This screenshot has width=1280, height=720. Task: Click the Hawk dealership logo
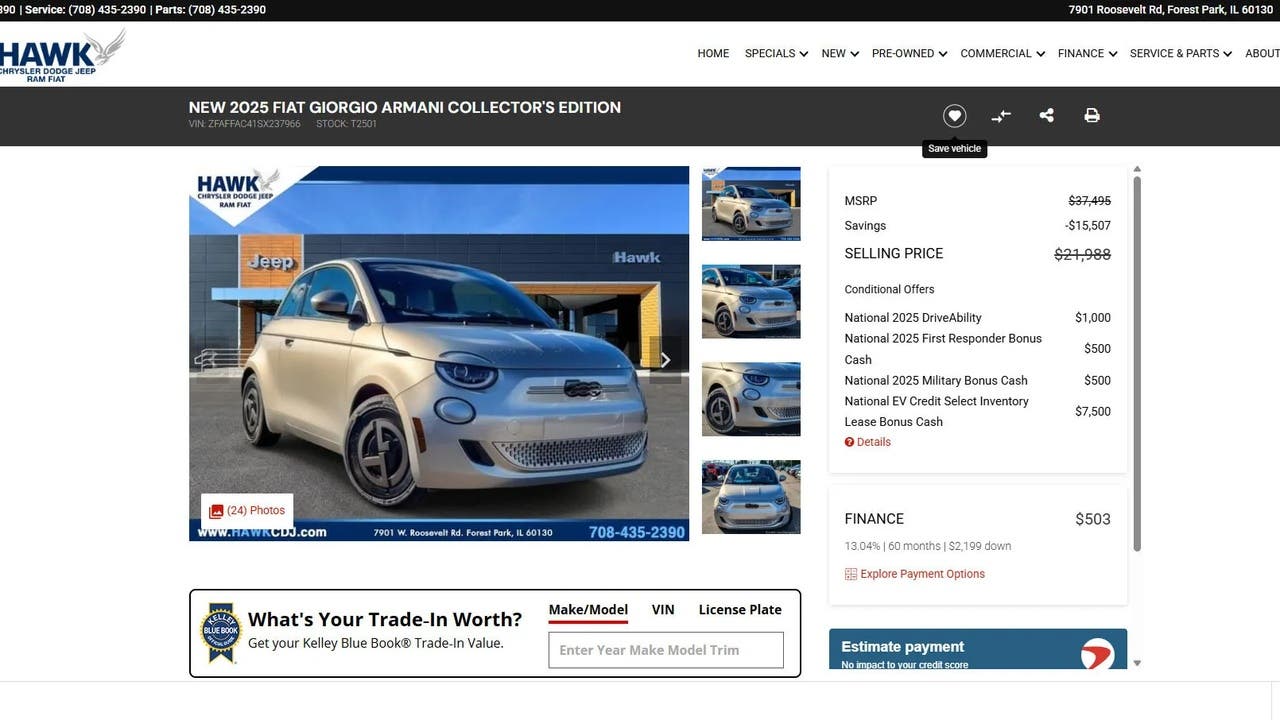[x=62, y=55]
